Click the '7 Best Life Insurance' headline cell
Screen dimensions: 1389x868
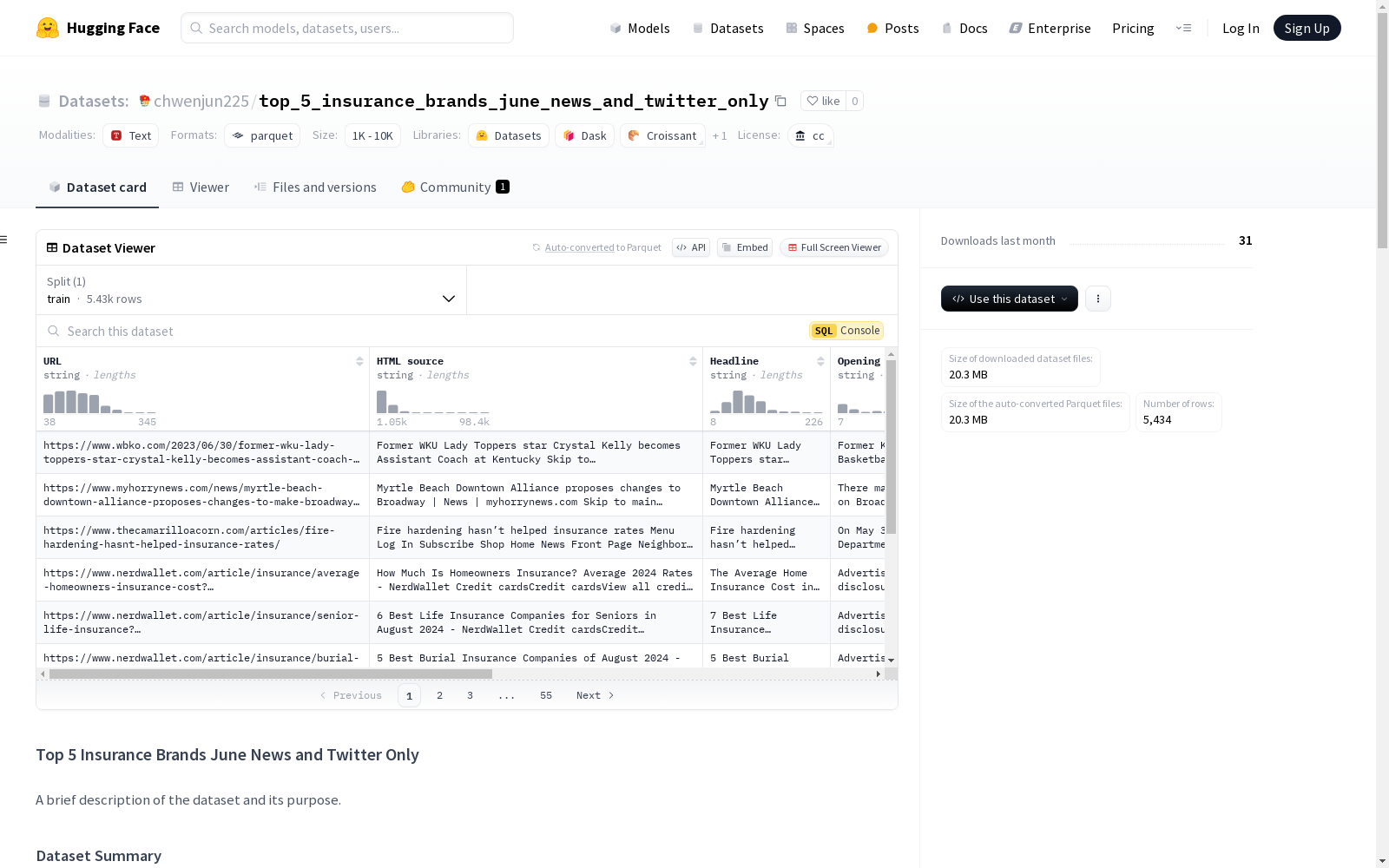click(767, 622)
